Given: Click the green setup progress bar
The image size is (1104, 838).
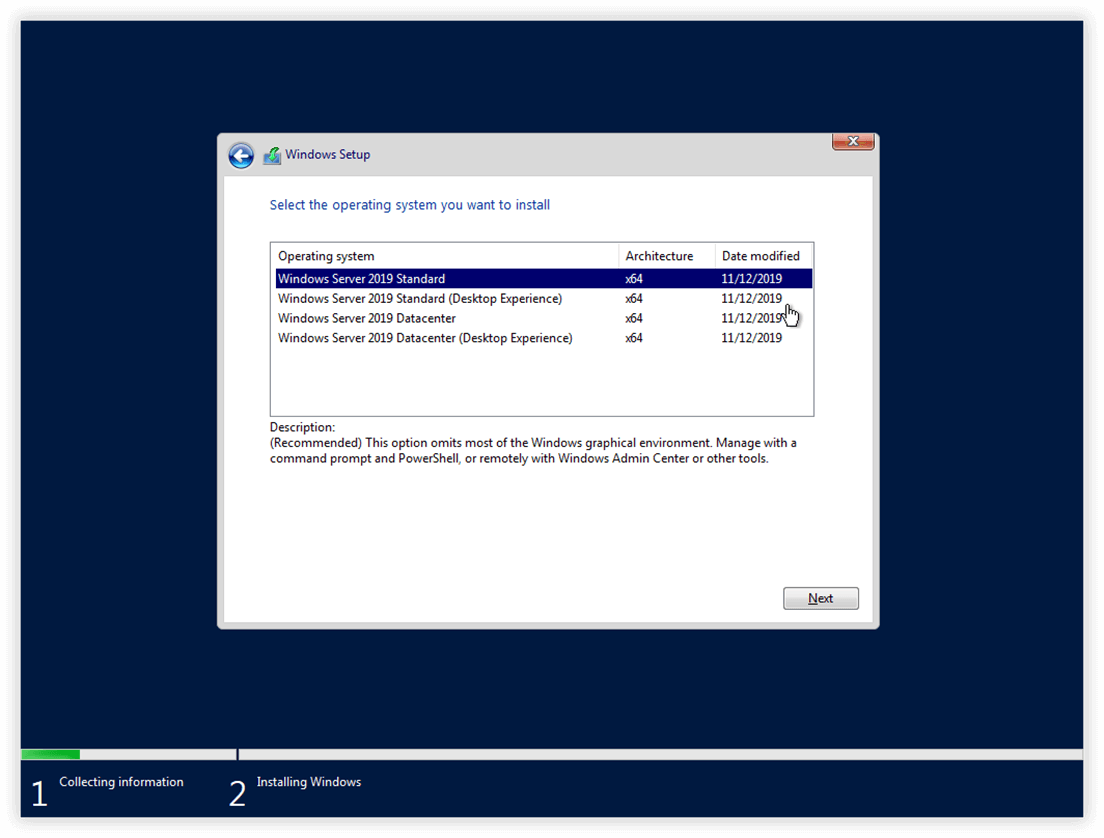Looking at the screenshot, I should click(51, 754).
